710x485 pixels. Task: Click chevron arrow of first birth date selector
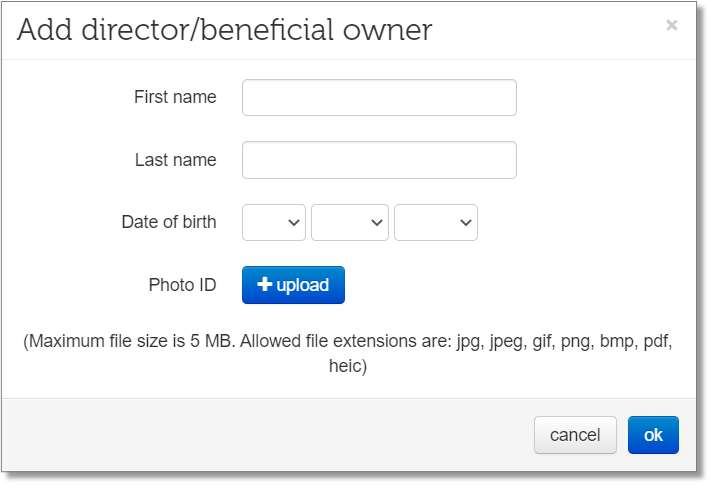[294, 222]
